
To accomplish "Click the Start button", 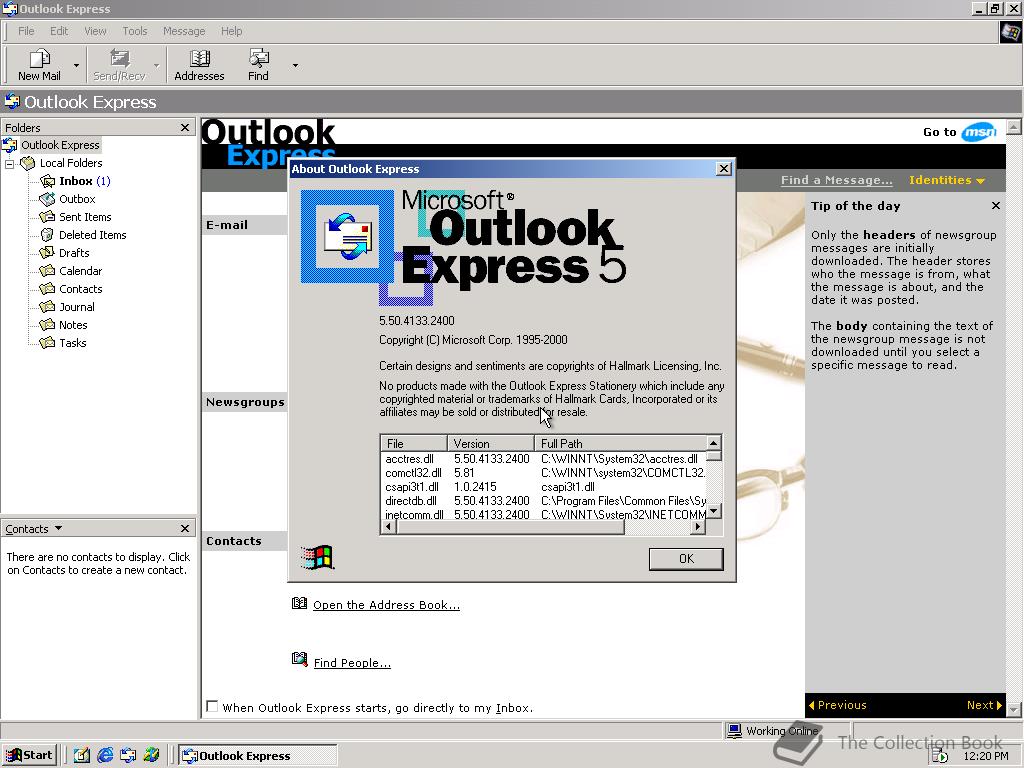I will click(29, 756).
